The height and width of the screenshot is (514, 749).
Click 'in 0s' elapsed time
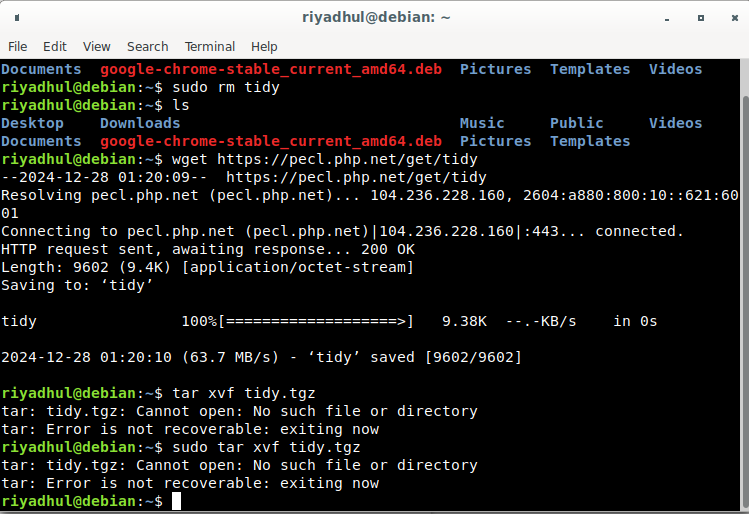[x=635, y=321]
